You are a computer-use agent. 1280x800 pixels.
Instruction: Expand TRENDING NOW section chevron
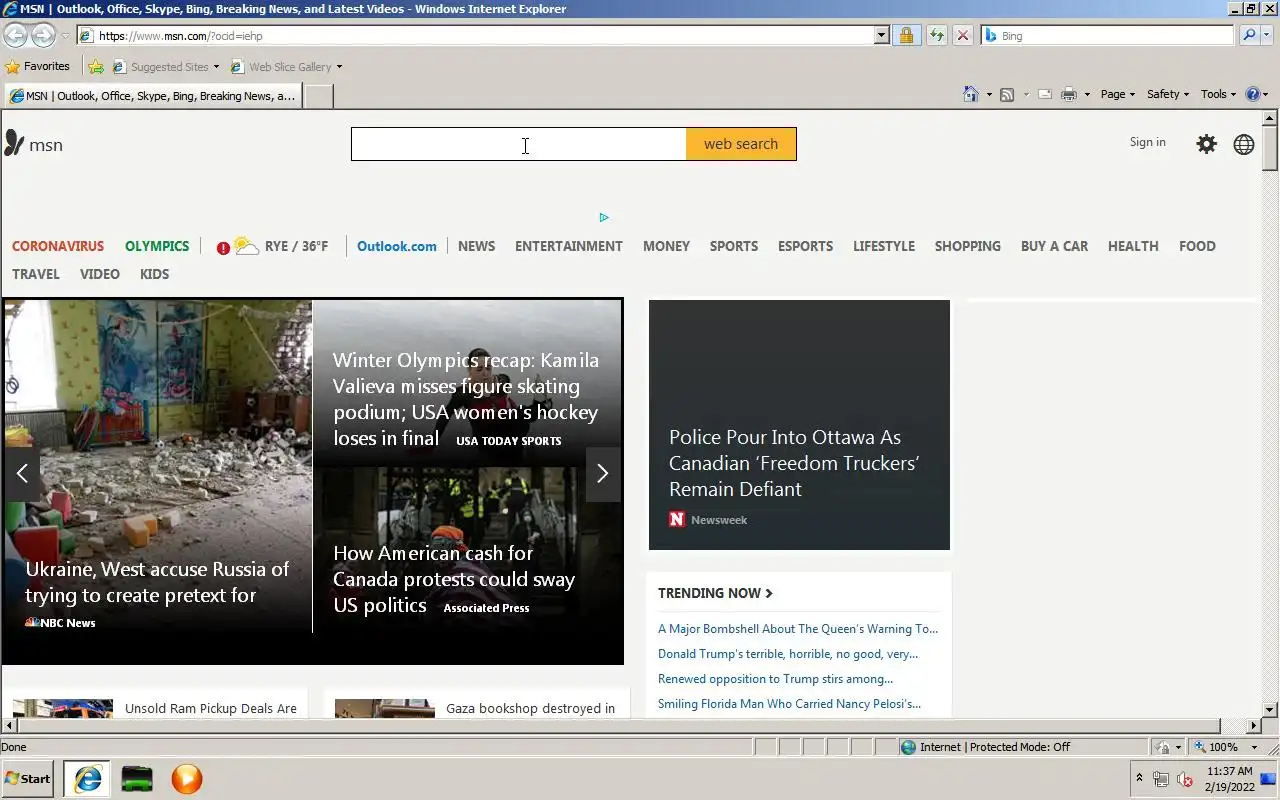769,593
